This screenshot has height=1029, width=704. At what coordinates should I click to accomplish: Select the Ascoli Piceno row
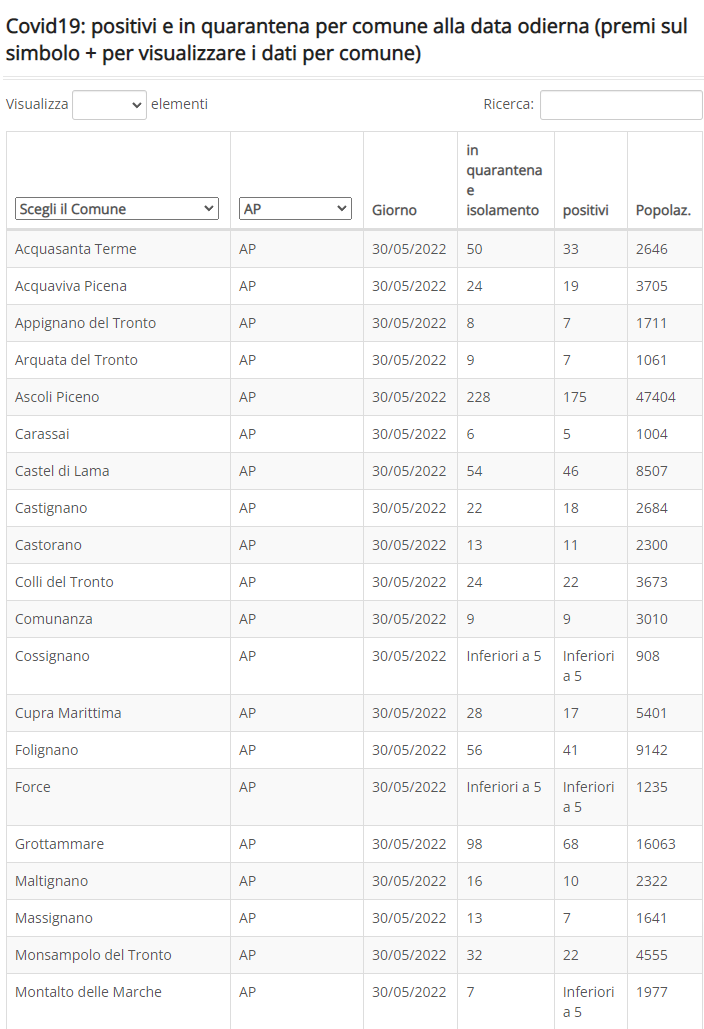pos(354,397)
